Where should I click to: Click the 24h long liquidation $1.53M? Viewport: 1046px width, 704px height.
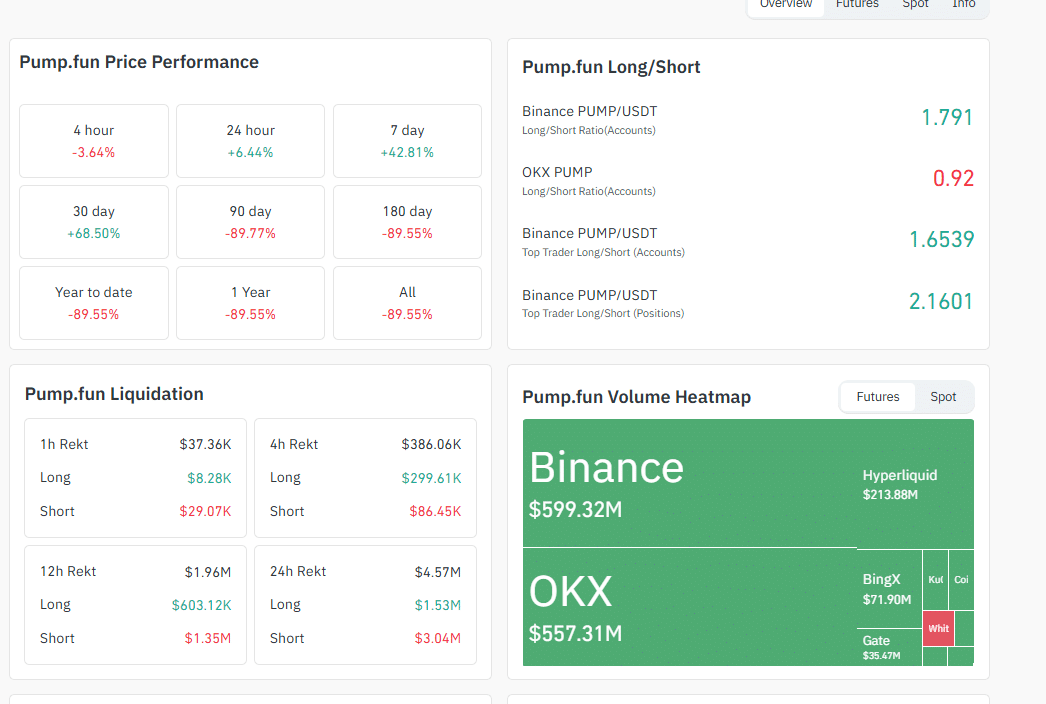coord(438,605)
